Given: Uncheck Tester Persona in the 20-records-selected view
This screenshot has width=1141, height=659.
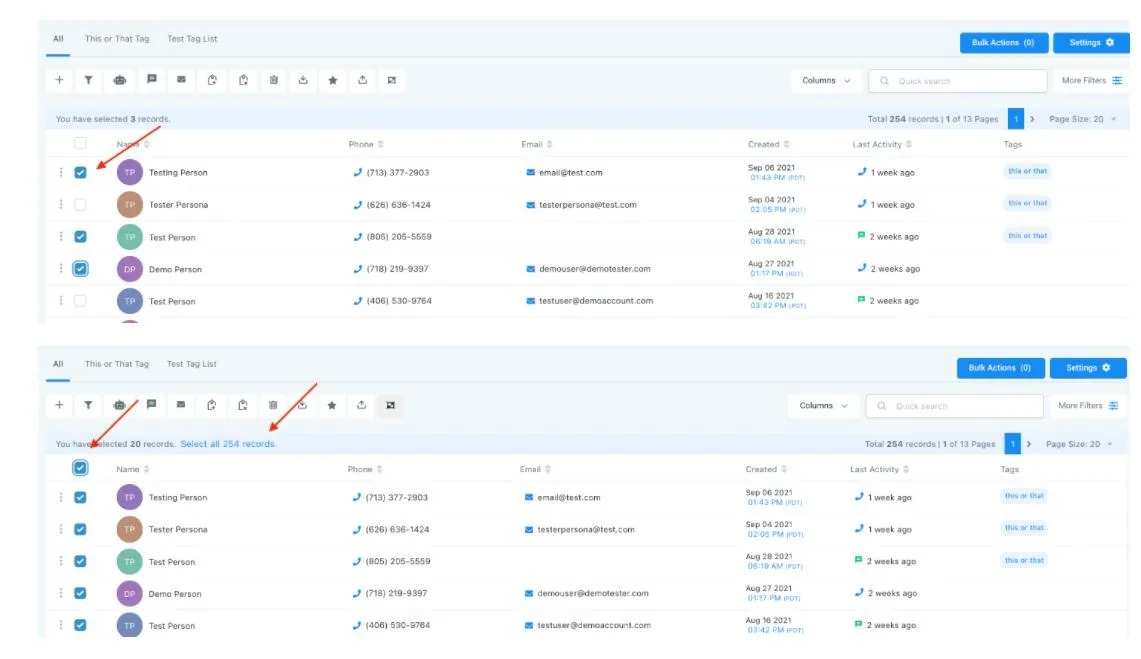Looking at the screenshot, I should 80,530.
